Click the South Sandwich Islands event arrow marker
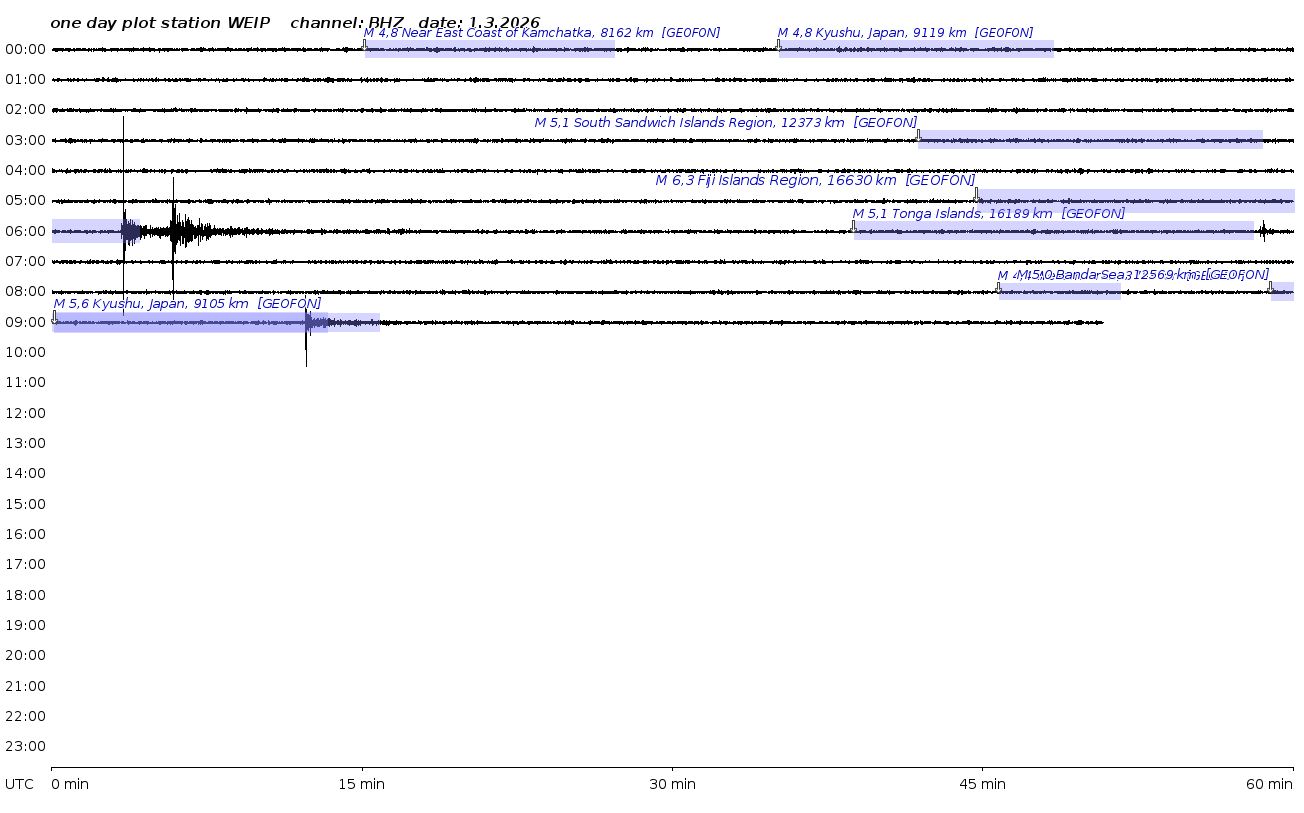Screen dimensions: 1304x813 918,134
